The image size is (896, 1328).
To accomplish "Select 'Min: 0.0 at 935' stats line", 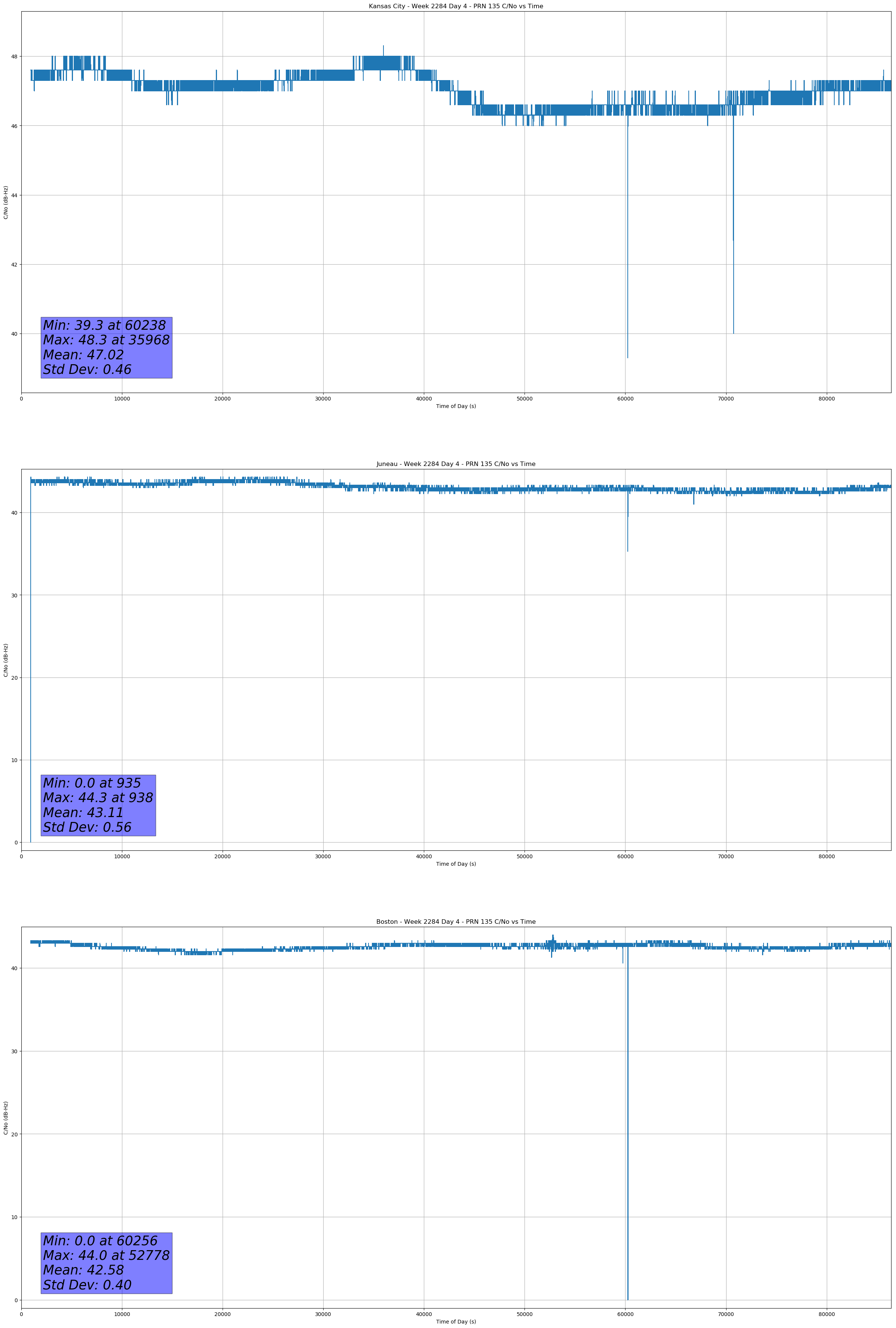I will pyautogui.click(x=92, y=783).
